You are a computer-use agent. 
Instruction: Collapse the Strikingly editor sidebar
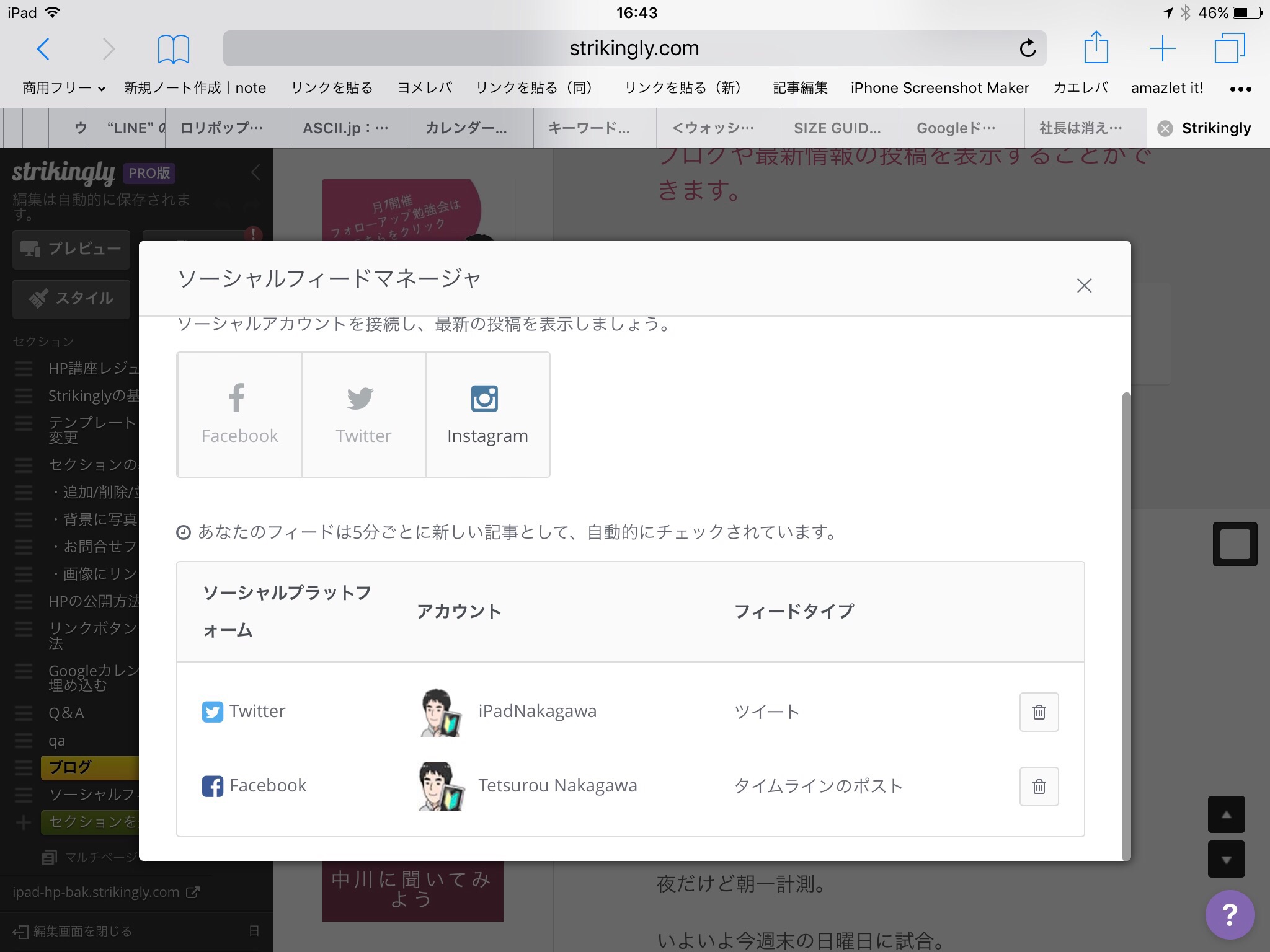(255, 173)
